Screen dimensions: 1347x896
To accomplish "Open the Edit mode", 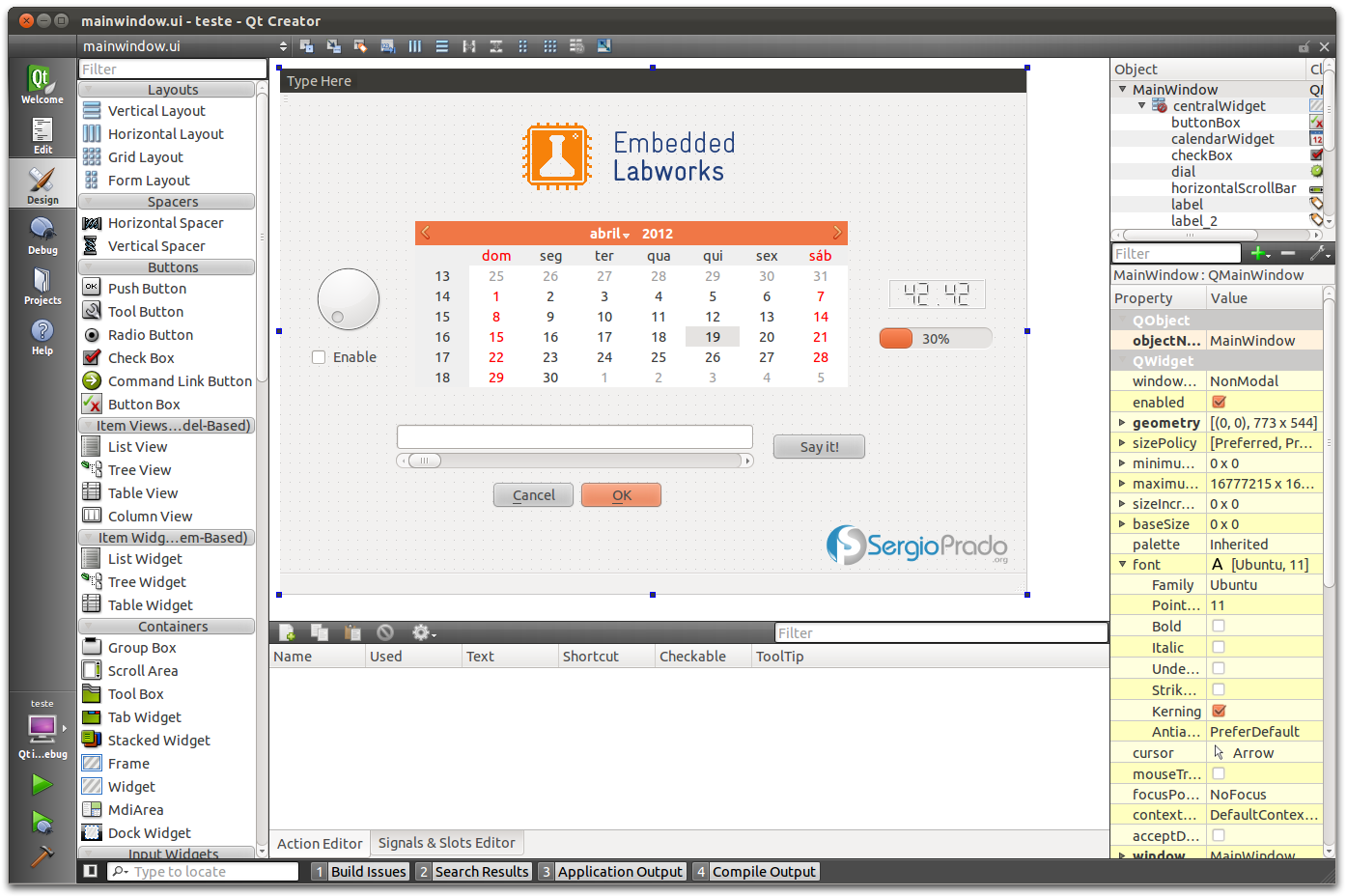I will click(x=42, y=135).
